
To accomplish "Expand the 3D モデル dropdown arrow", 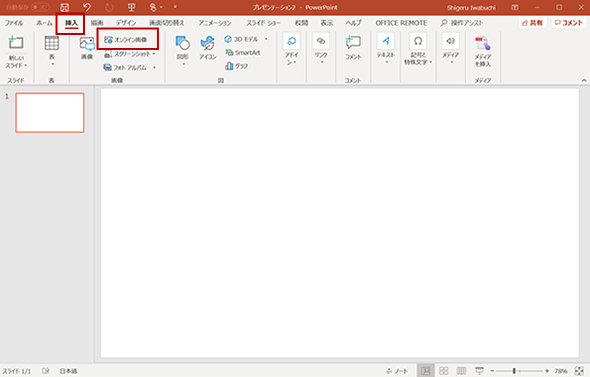I will pyautogui.click(x=266, y=39).
